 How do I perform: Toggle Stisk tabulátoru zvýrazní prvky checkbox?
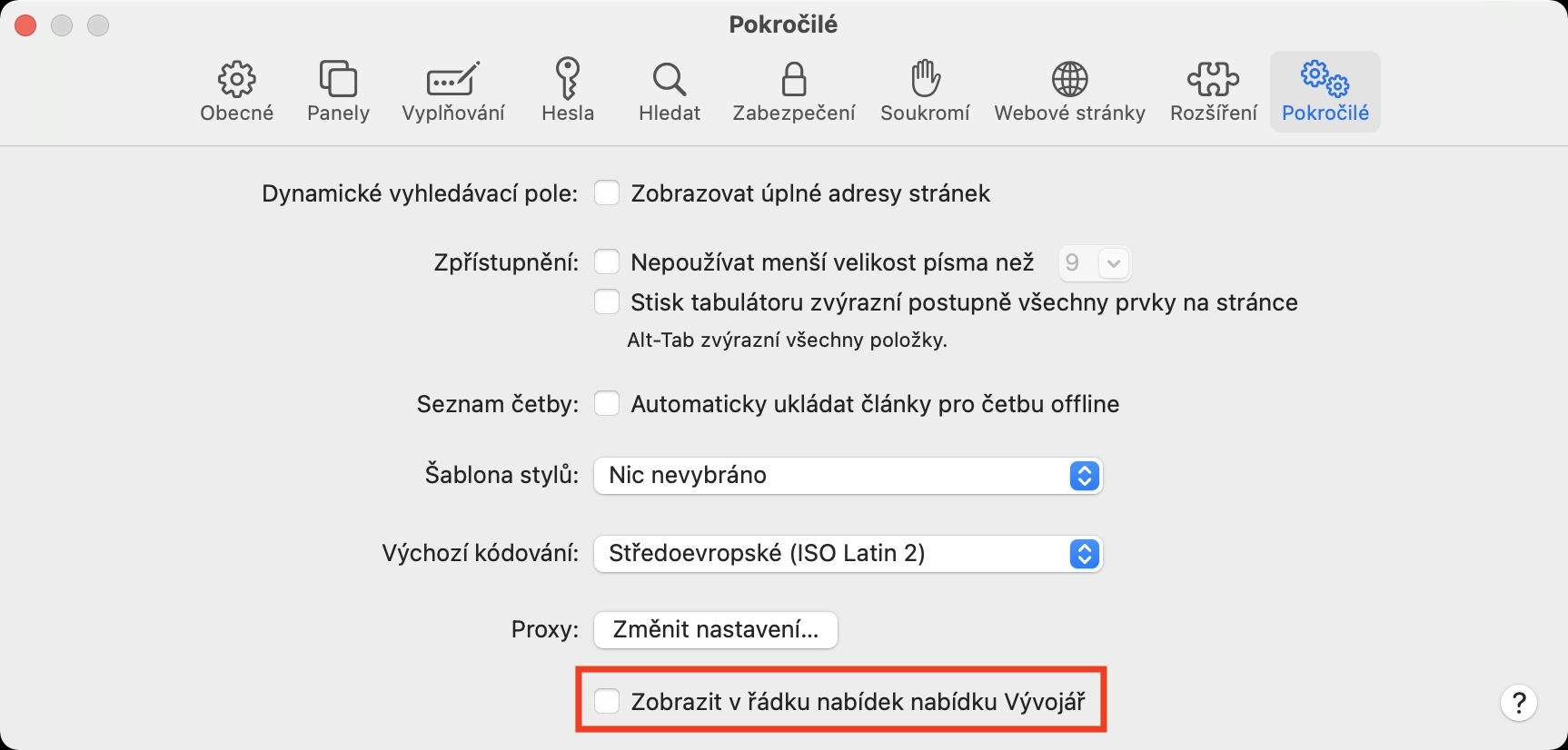[607, 302]
